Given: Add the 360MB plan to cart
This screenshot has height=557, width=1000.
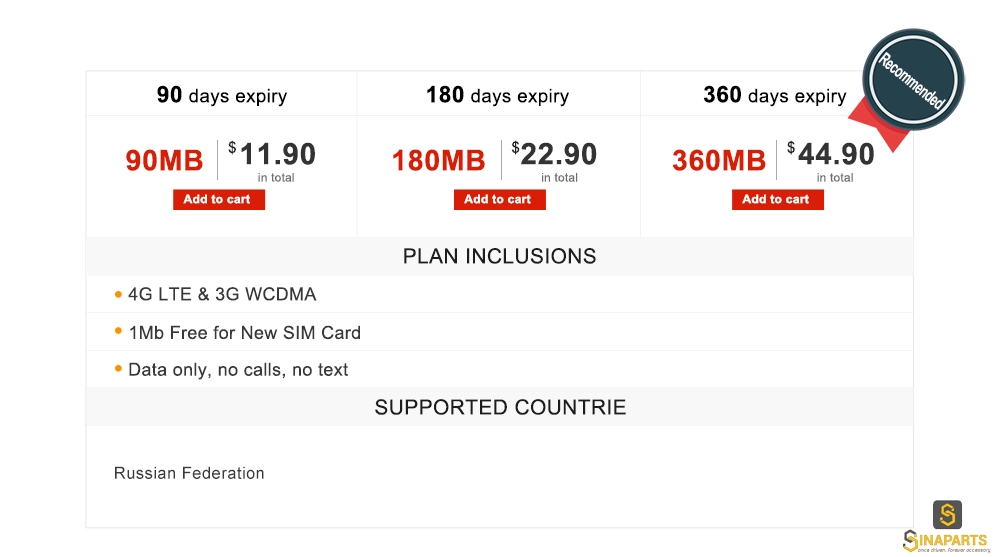Looking at the screenshot, I should 777,200.
